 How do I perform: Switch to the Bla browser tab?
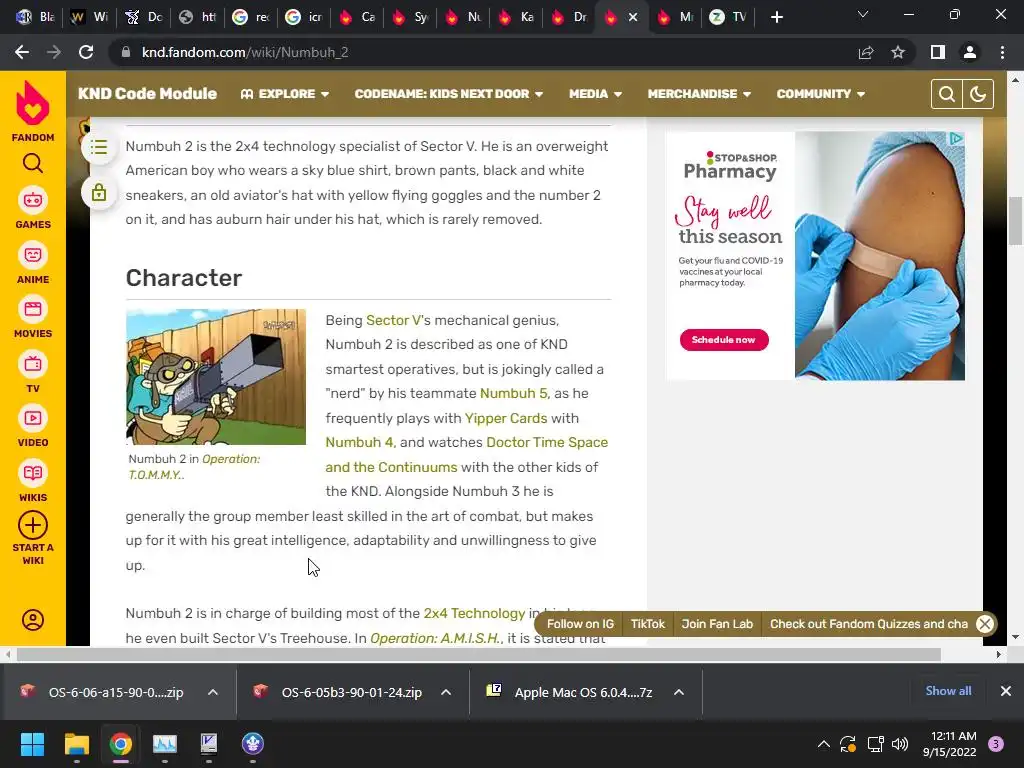[x=36, y=17]
